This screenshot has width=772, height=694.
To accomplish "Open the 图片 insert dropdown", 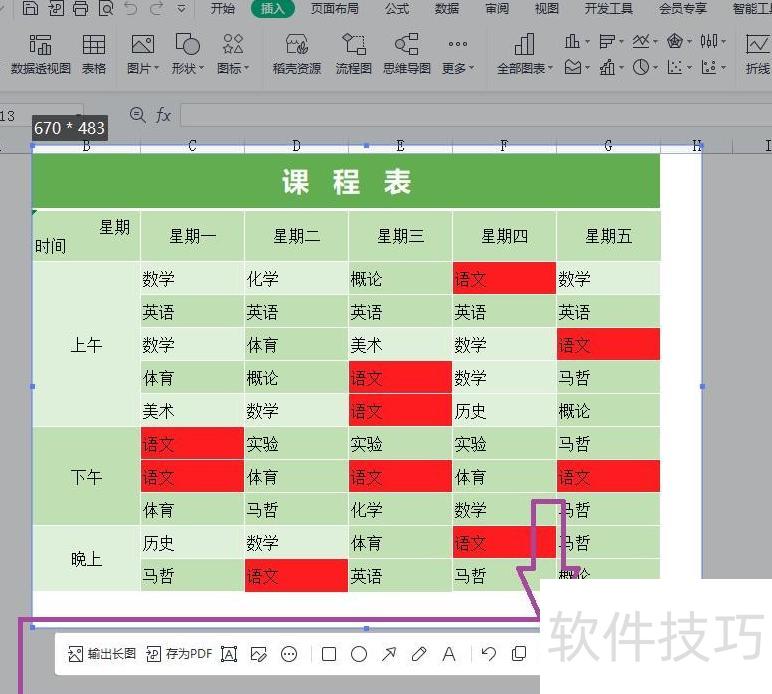I will coord(143,54).
